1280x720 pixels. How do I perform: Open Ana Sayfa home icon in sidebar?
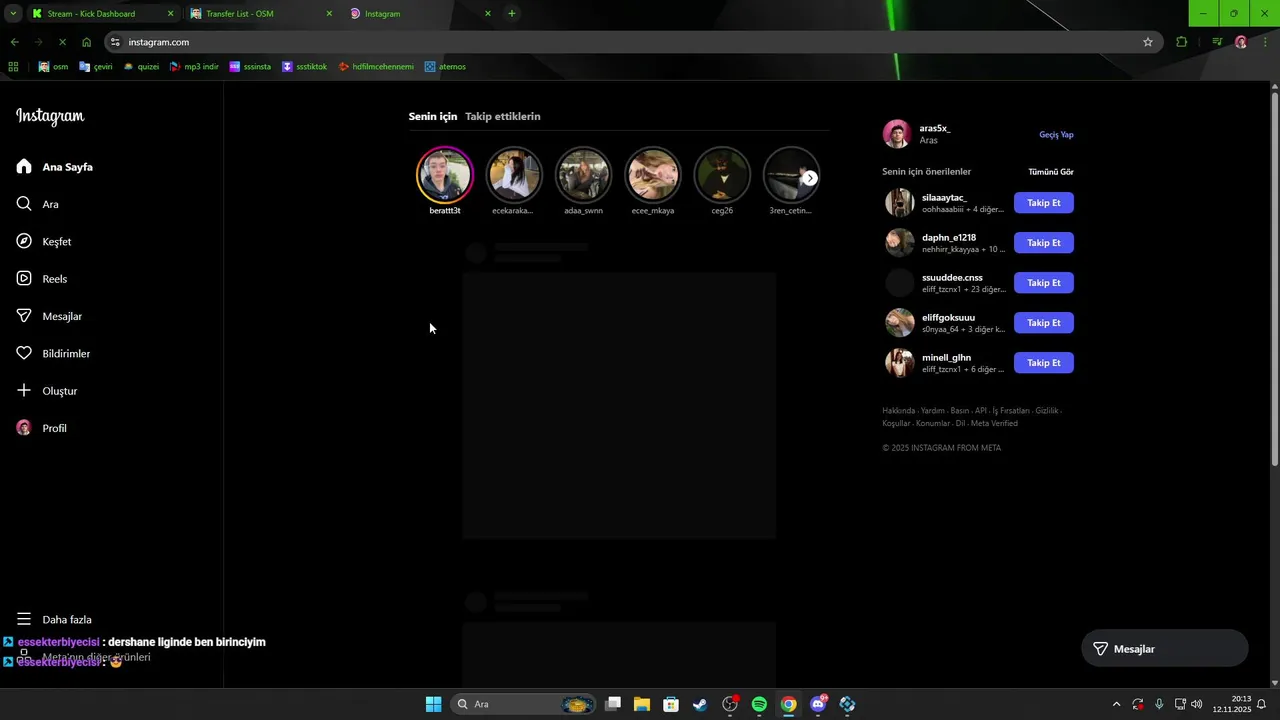click(x=24, y=167)
